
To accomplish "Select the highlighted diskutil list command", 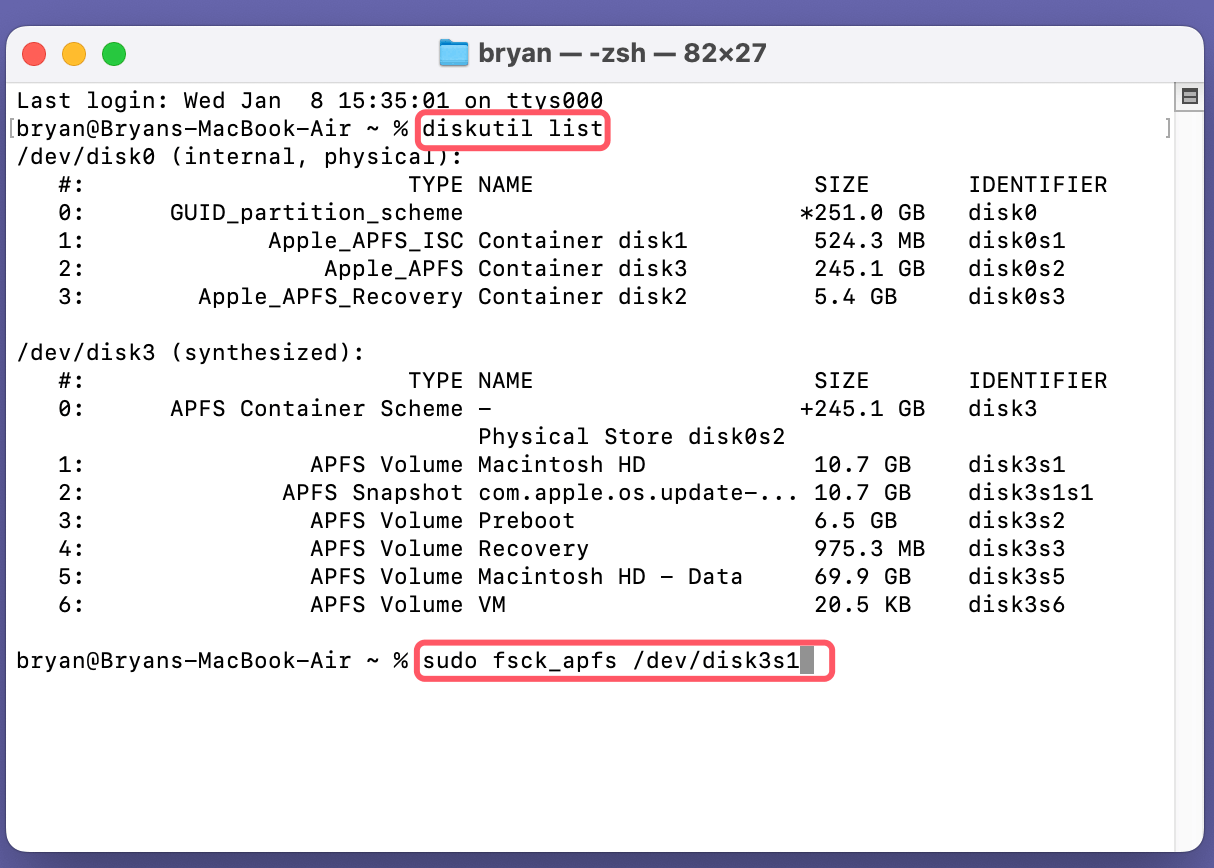I will [x=512, y=130].
